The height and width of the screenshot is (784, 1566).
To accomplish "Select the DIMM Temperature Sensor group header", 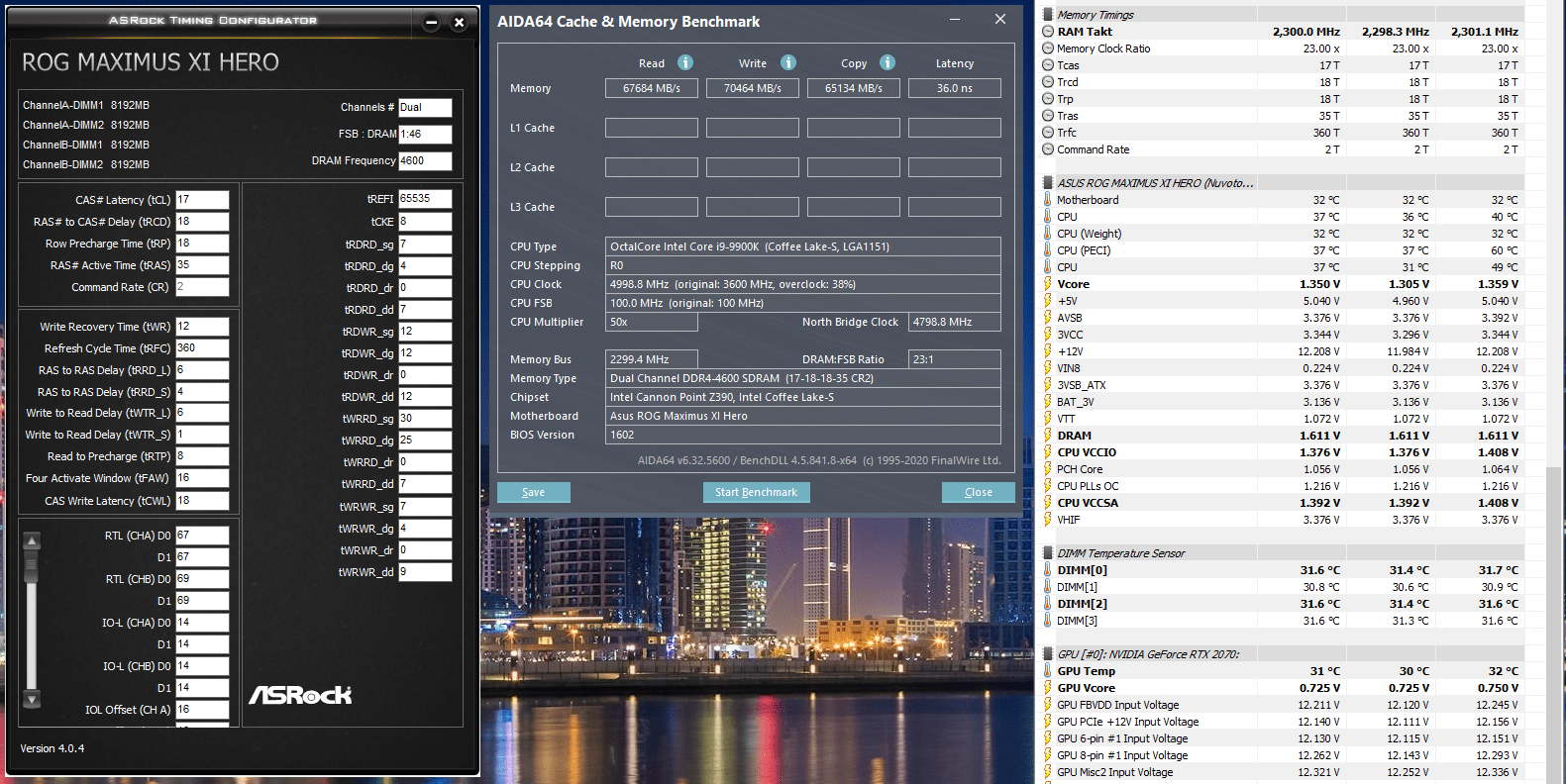I will 1120,553.
